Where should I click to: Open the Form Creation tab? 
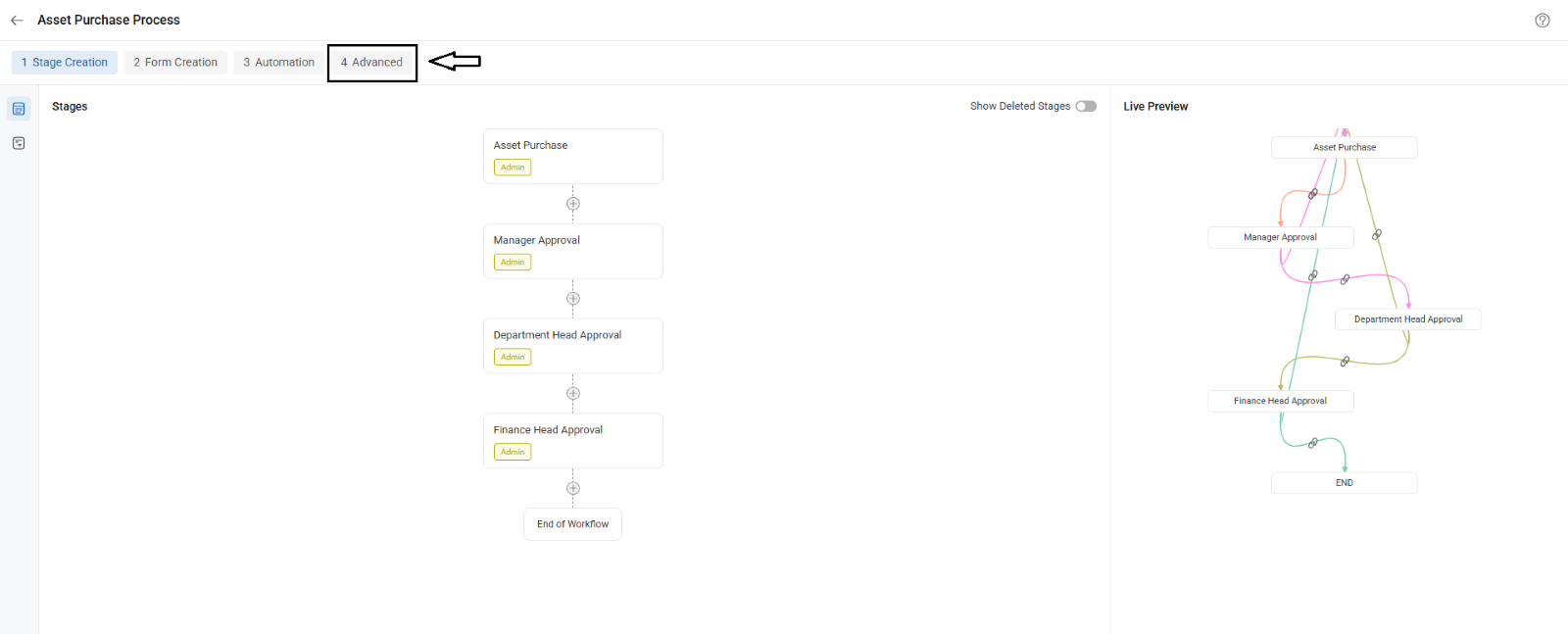click(x=175, y=63)
